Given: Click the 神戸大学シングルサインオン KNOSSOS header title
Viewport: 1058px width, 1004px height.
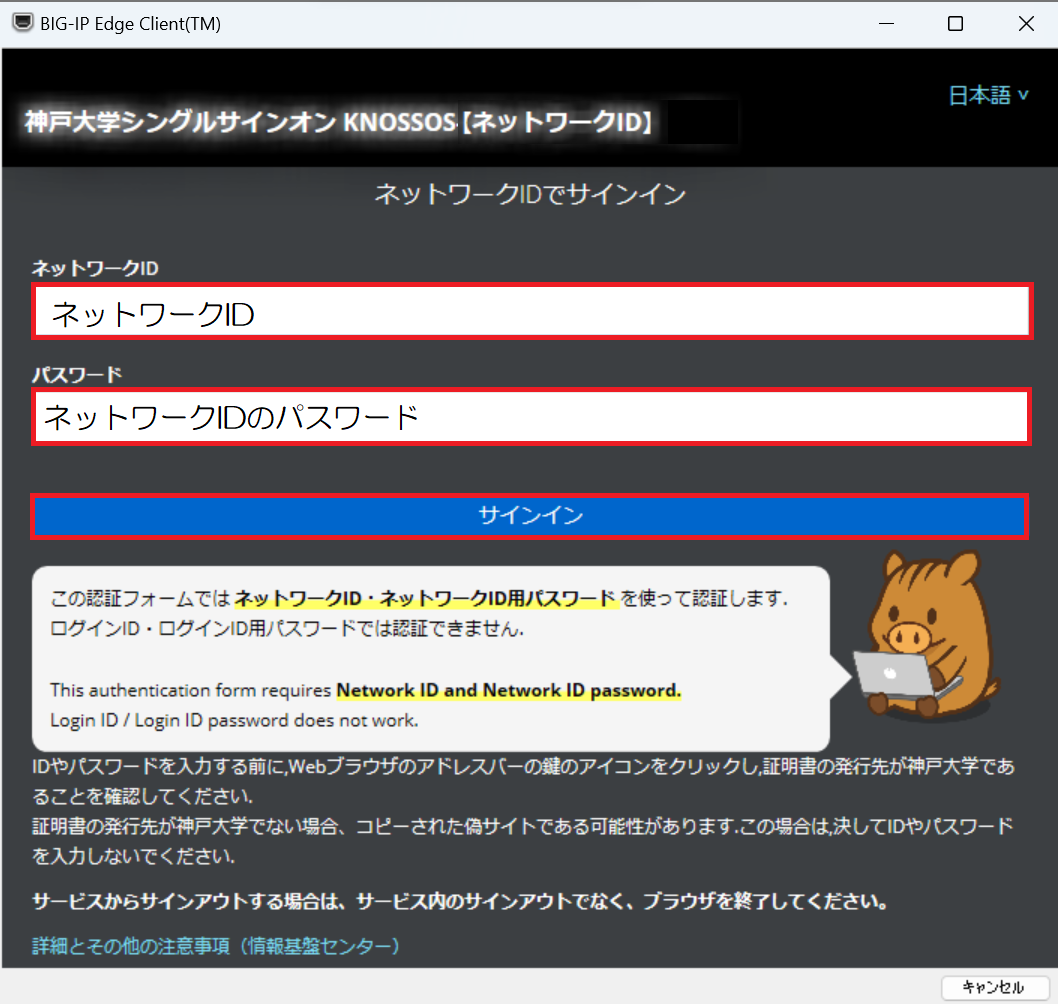Looking at the screenshot, I should click(339, 122).
